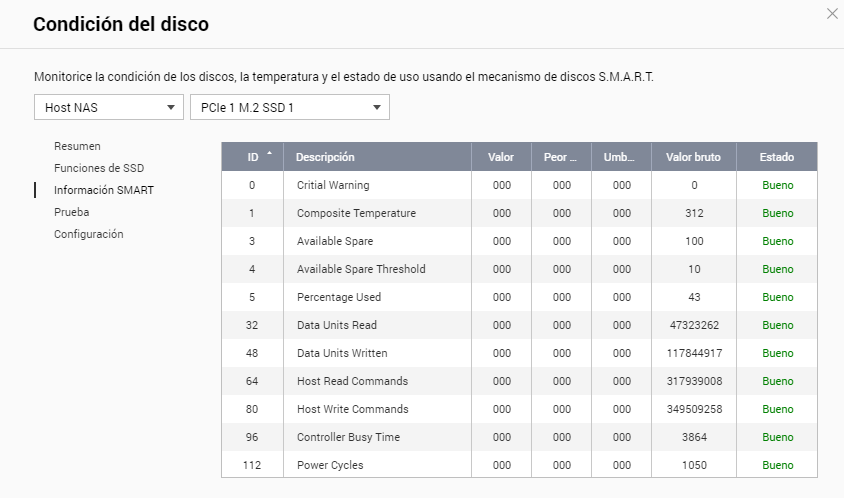Image resolution: width=844 pixels, height=498 pixels.
Task: Open the Host NAS dropdown
Action: click(x=108, y=107)
